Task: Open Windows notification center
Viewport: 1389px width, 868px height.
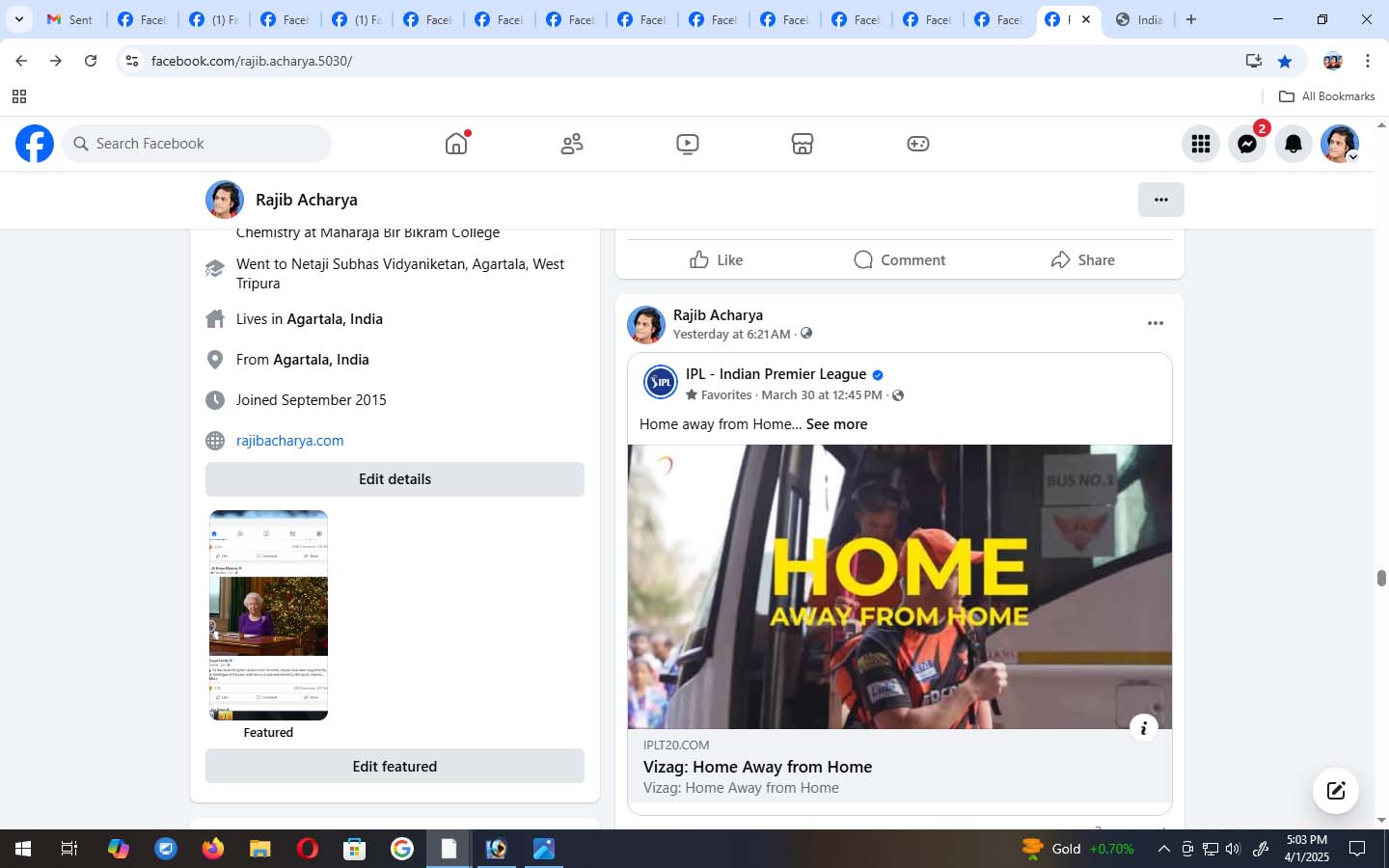Action: pos(1357,849)
